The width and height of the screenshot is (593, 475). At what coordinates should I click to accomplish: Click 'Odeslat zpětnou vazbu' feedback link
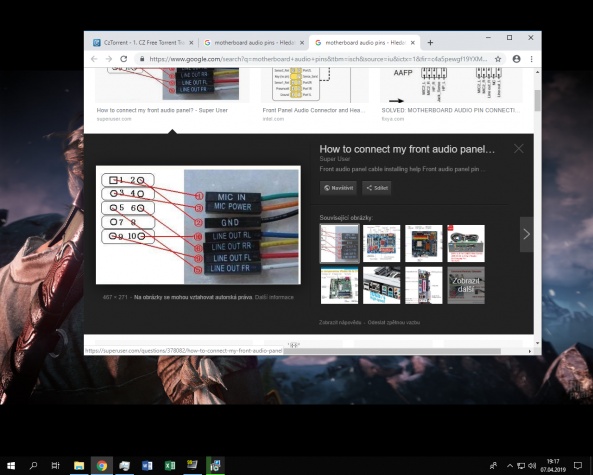[394, 323]
